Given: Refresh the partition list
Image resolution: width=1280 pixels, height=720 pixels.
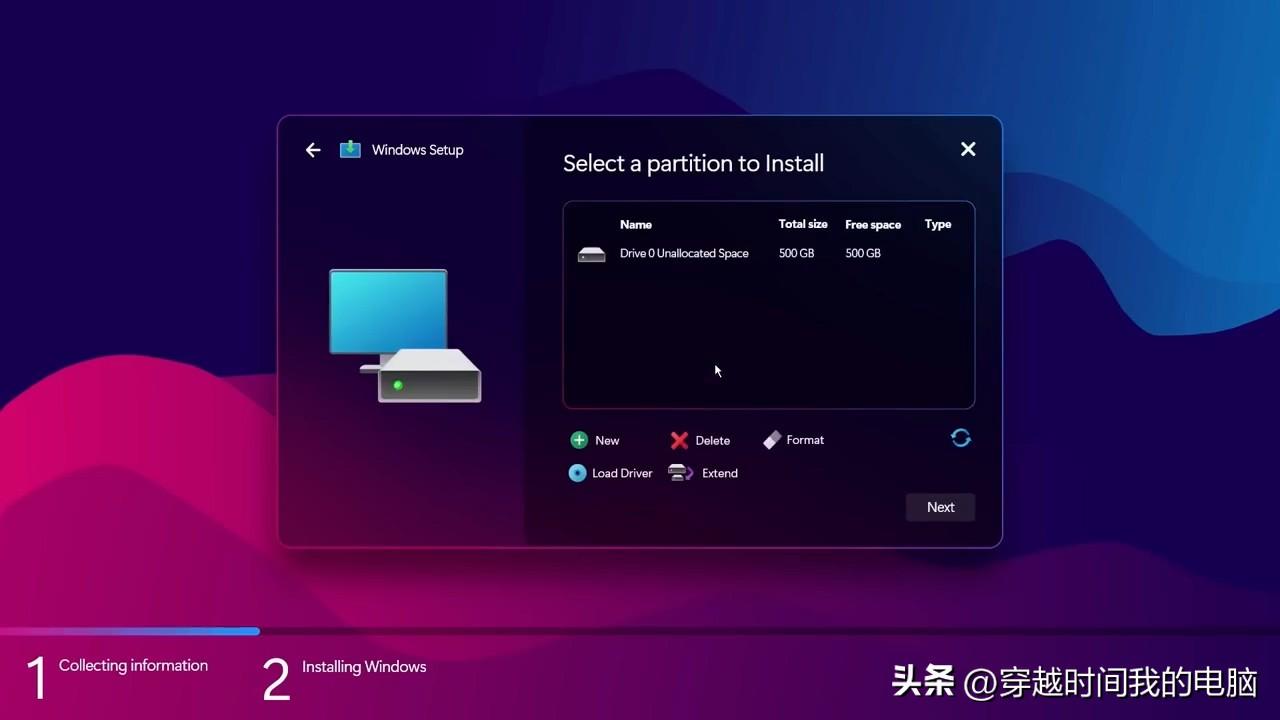Looking at the screenshot, I should [961, 438].
